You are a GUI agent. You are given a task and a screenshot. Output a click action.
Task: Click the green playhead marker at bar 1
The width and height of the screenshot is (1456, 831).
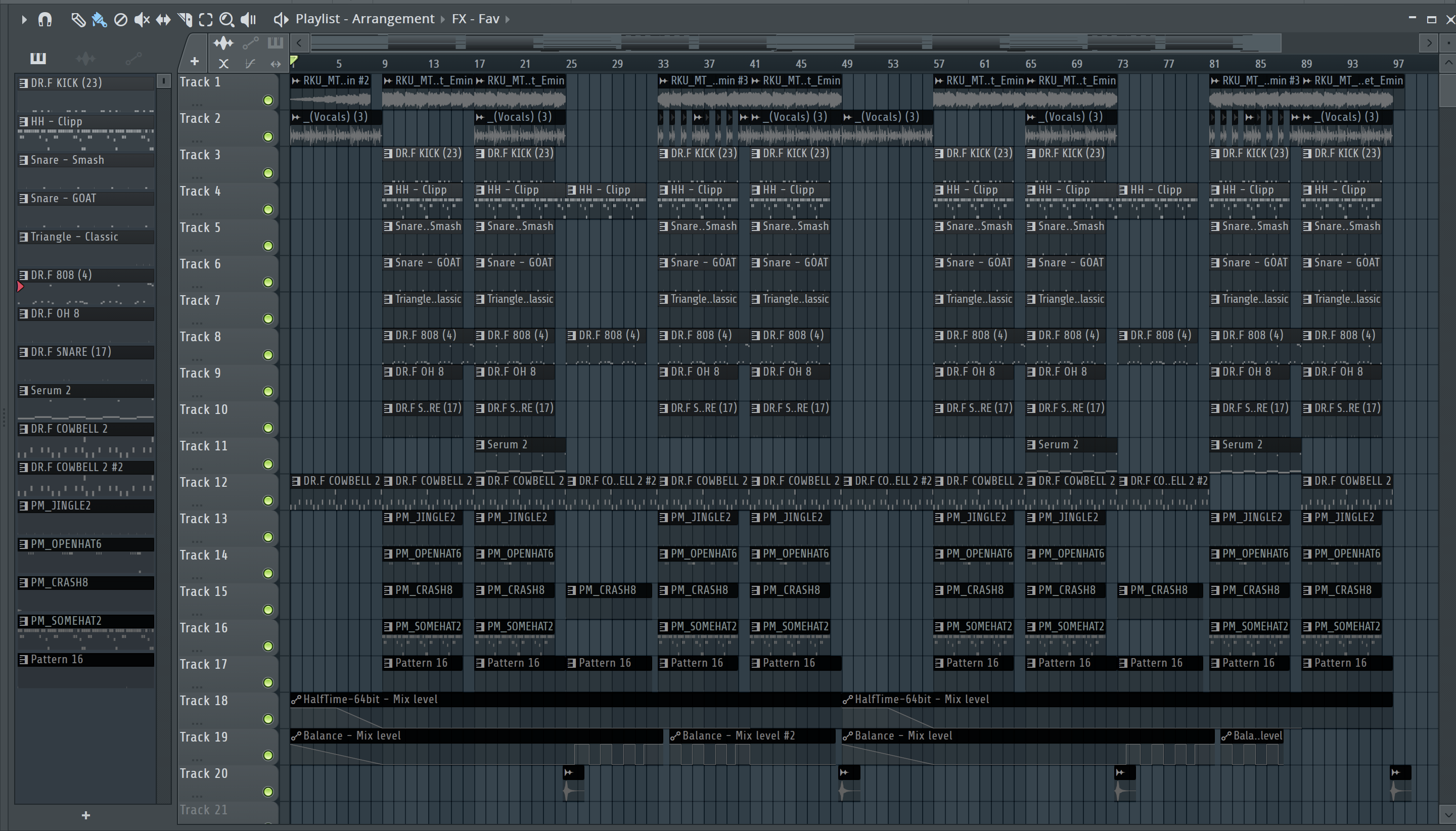[x=293, y=60]
